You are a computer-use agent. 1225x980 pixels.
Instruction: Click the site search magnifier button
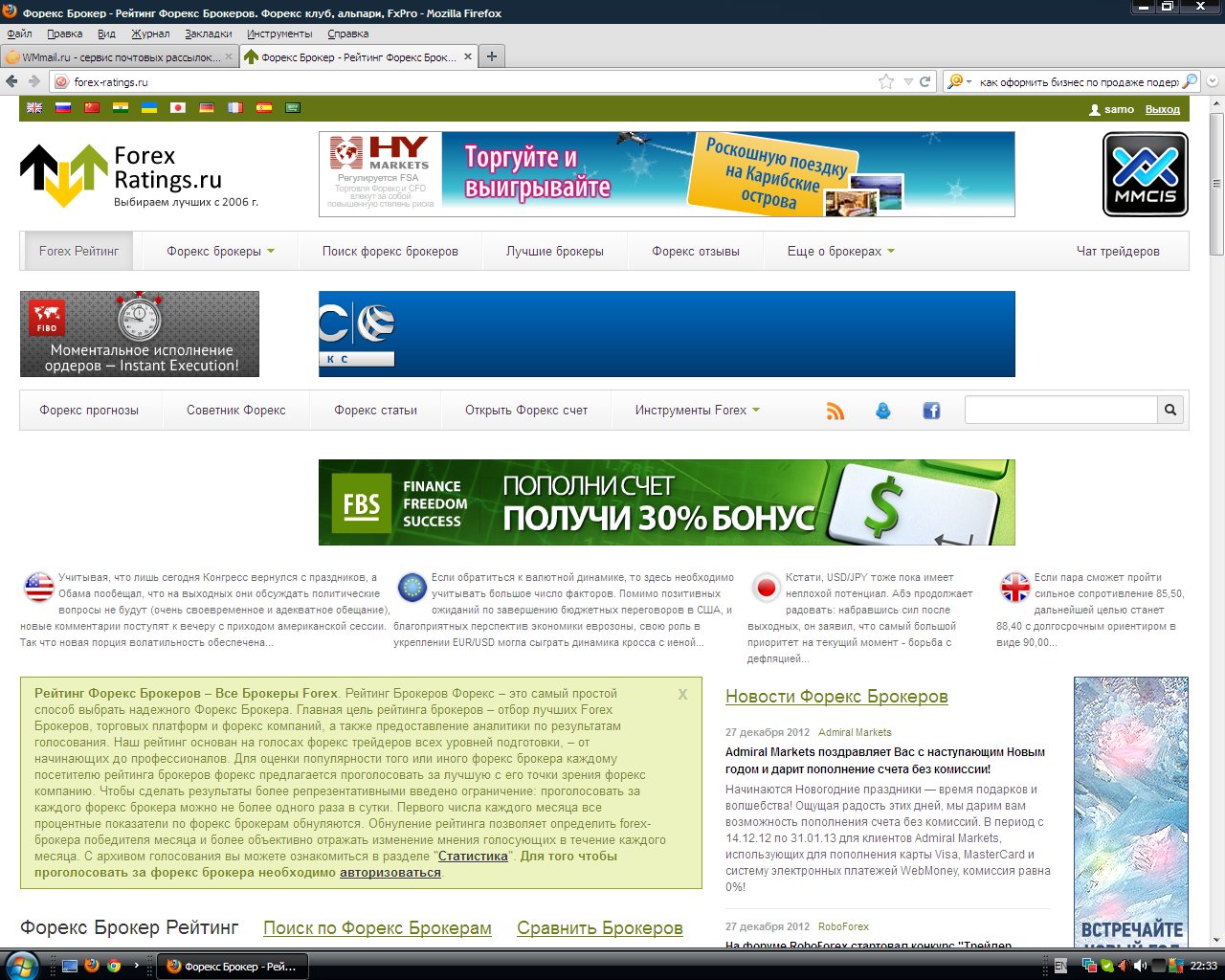[1170, 410]
